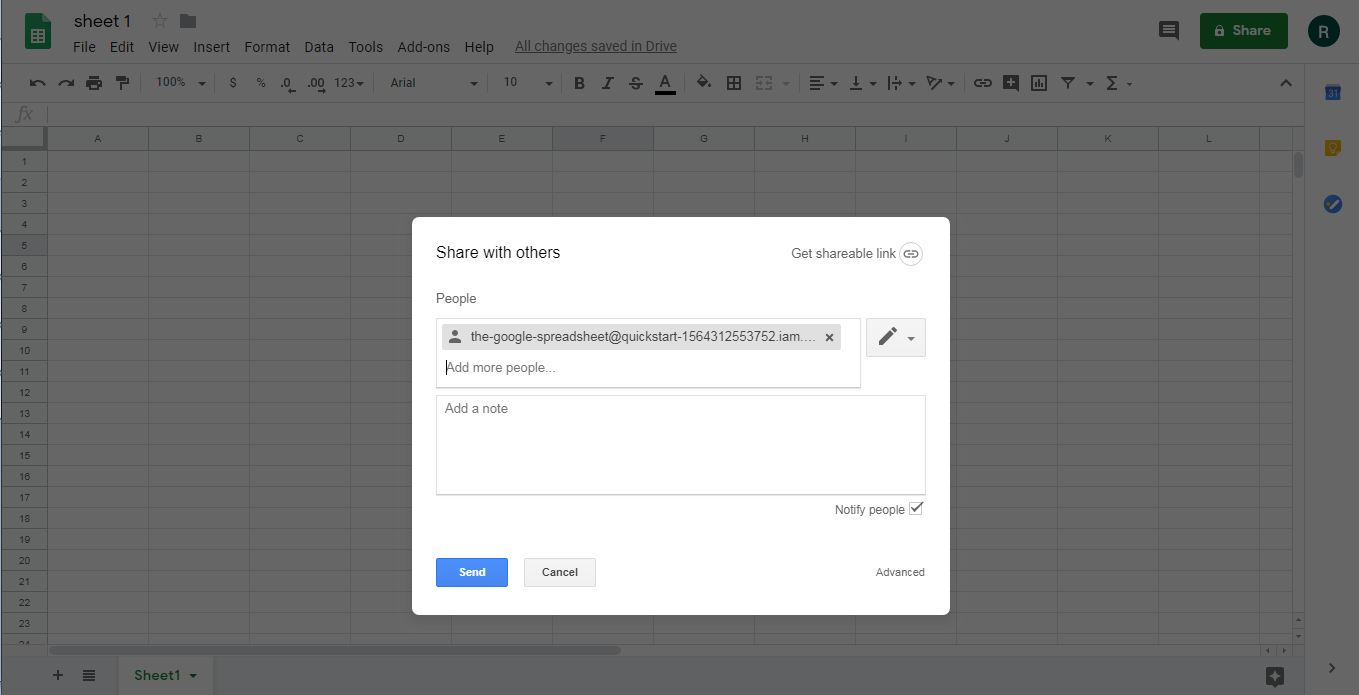Open the Edit menu

[x=122, y=46]
